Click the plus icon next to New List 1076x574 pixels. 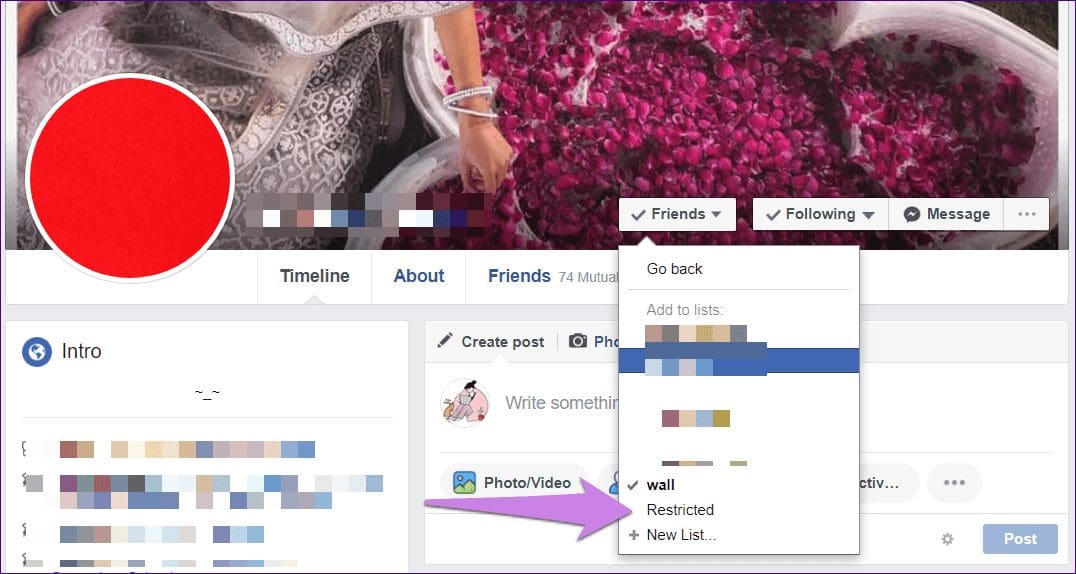tap(633, 535)
